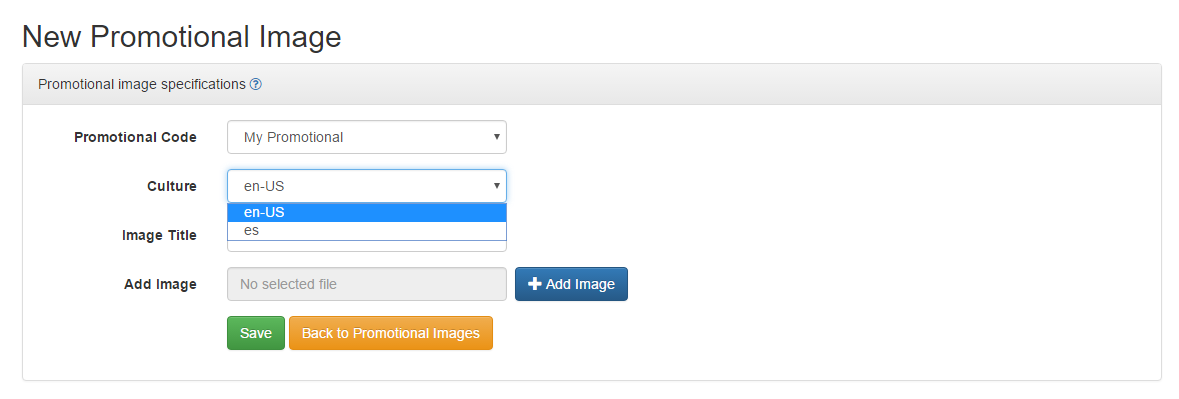Click the Culture dropdown arrow
Viewport: 1179px width, 399px height.
pyautogui.click(x=496, y=186)
